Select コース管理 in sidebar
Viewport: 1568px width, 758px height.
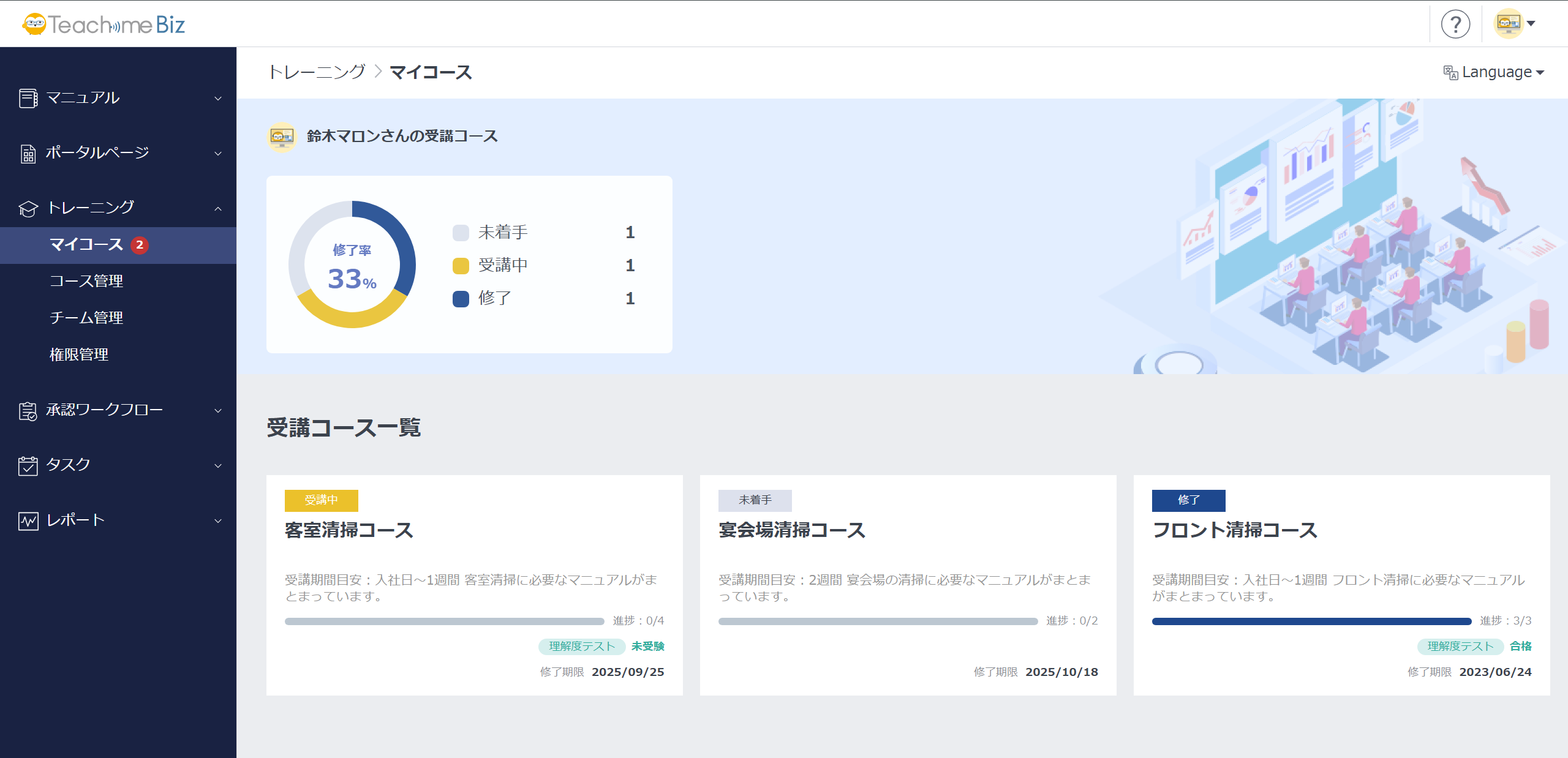click(x=86, y=281)
